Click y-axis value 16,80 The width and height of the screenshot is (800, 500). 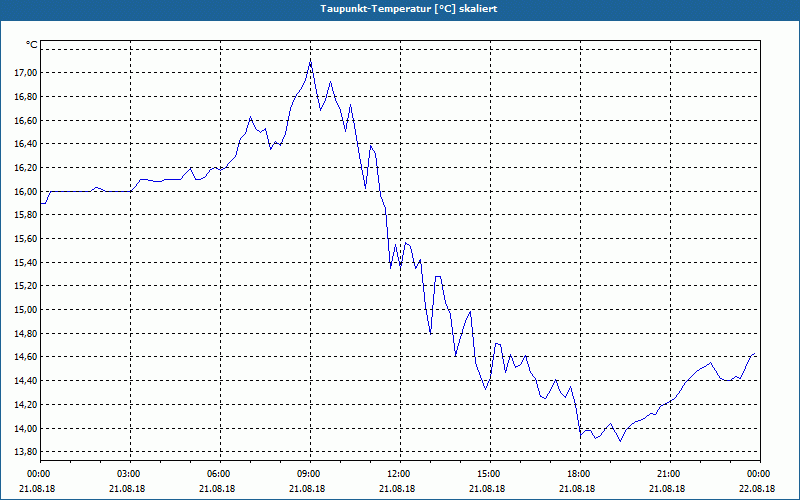(27, 97)
